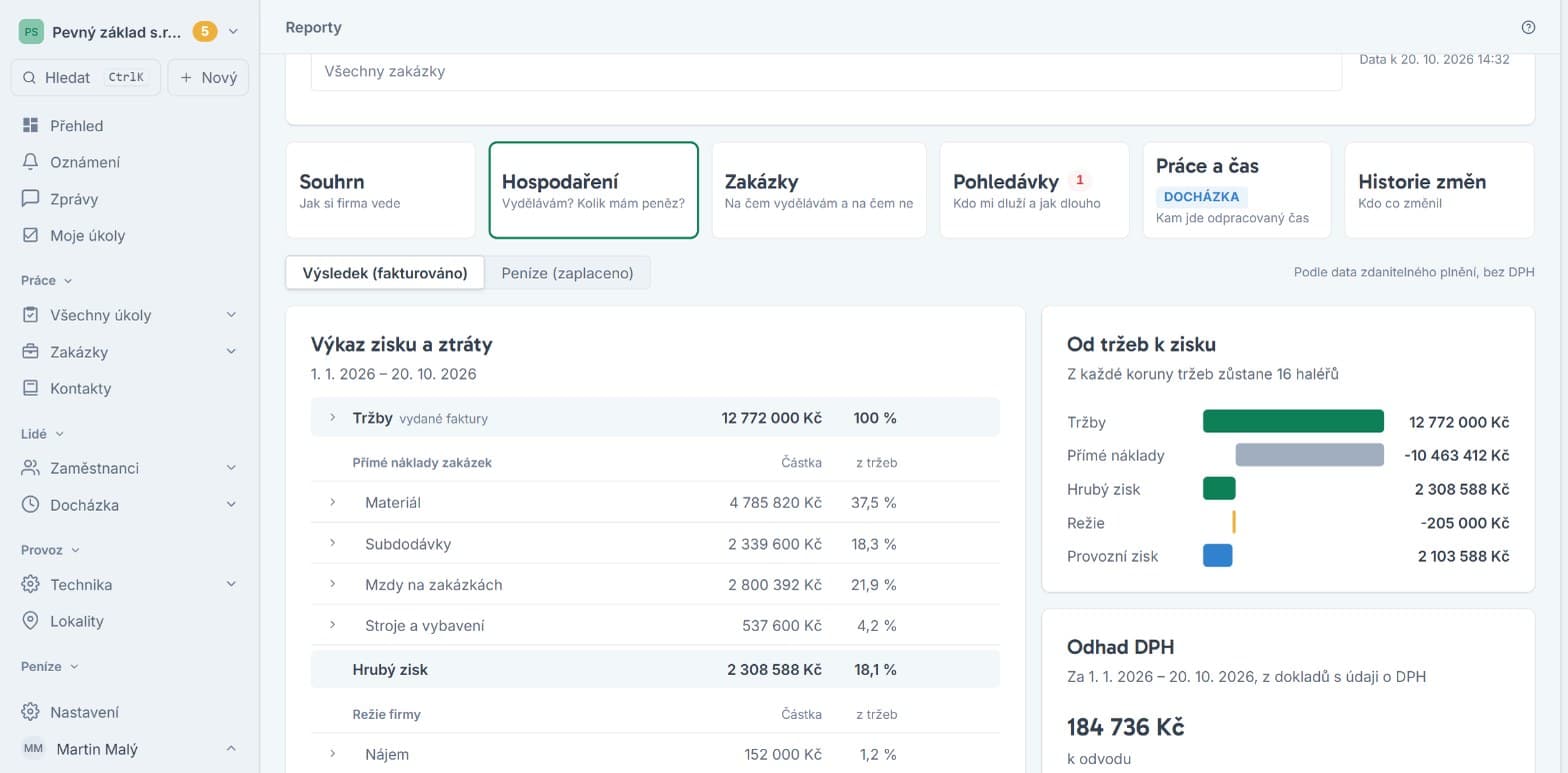Viewport: 1568px width, 773px height.
Task: Click the Hledat search magnifier icon
Action: [x=30, y=77]
